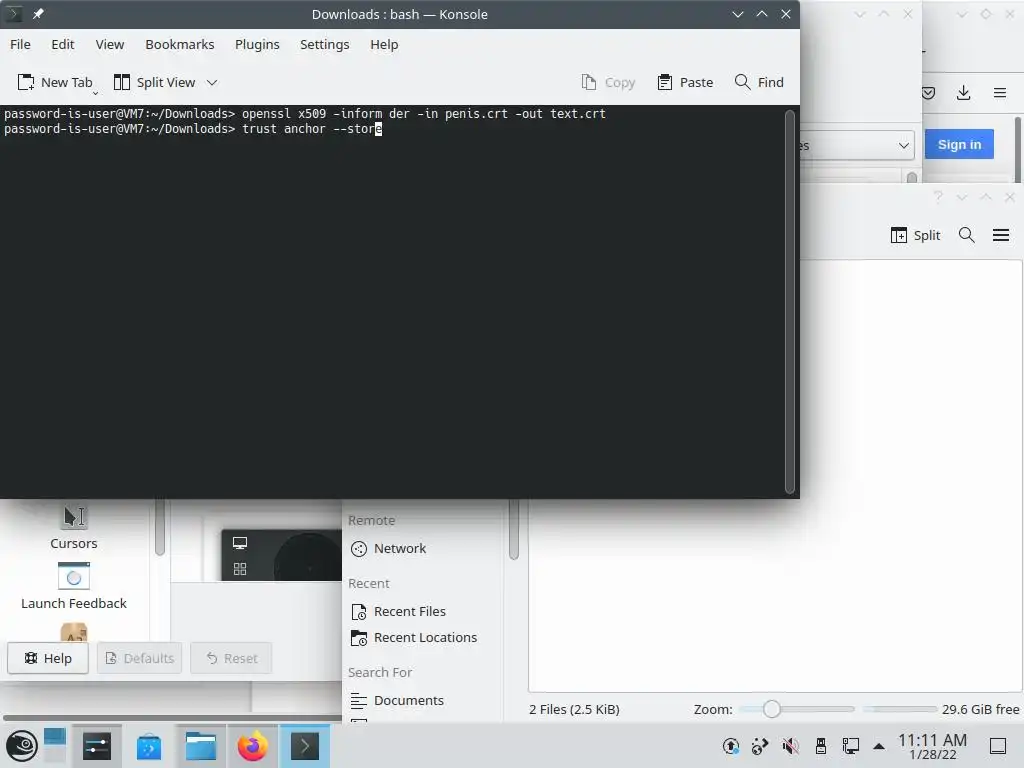Screen dimensions: 1024x768
Task: Click the Reset button in System Settings
Action: [231, 658]
